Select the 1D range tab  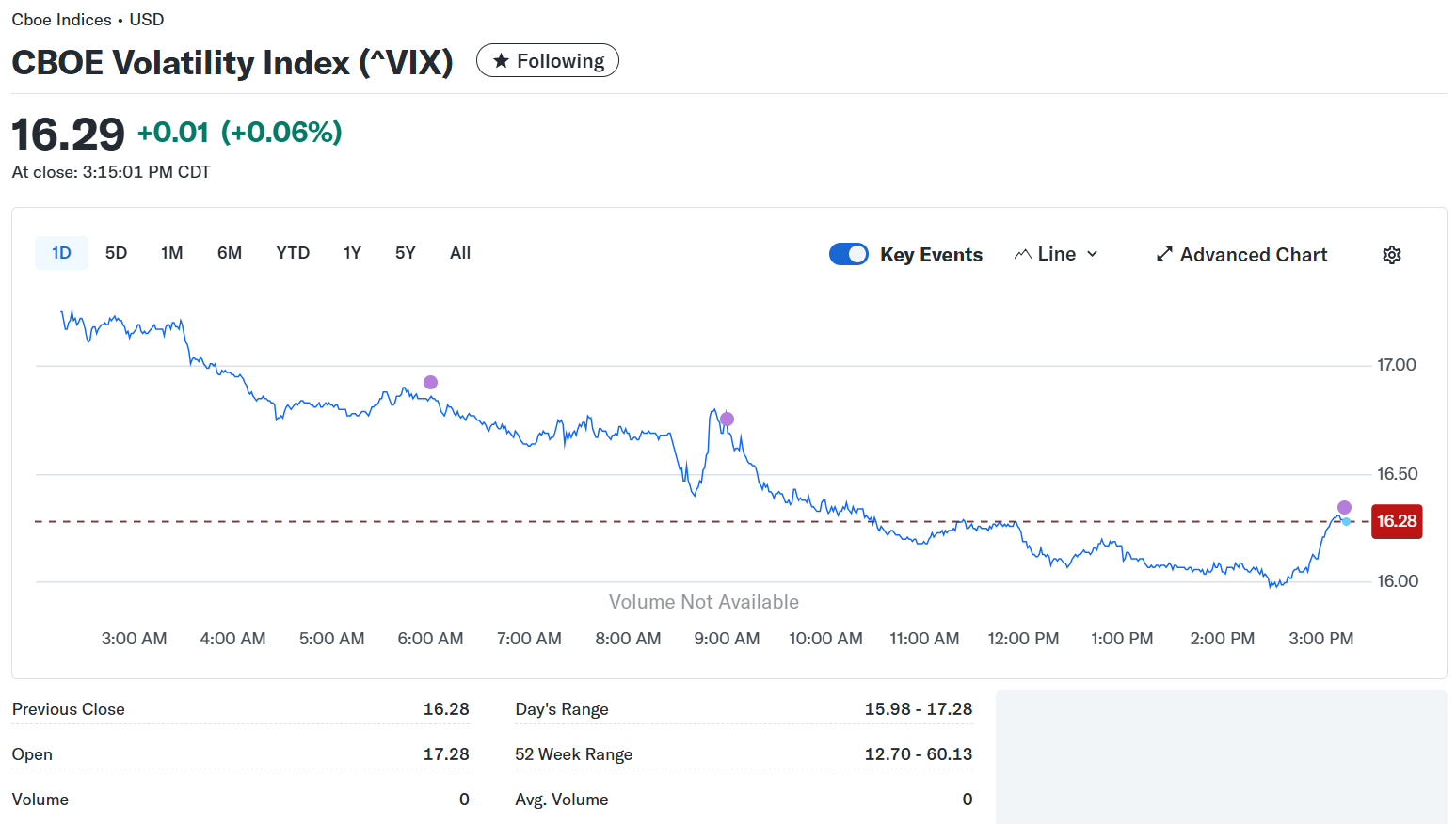coord(61,253)
